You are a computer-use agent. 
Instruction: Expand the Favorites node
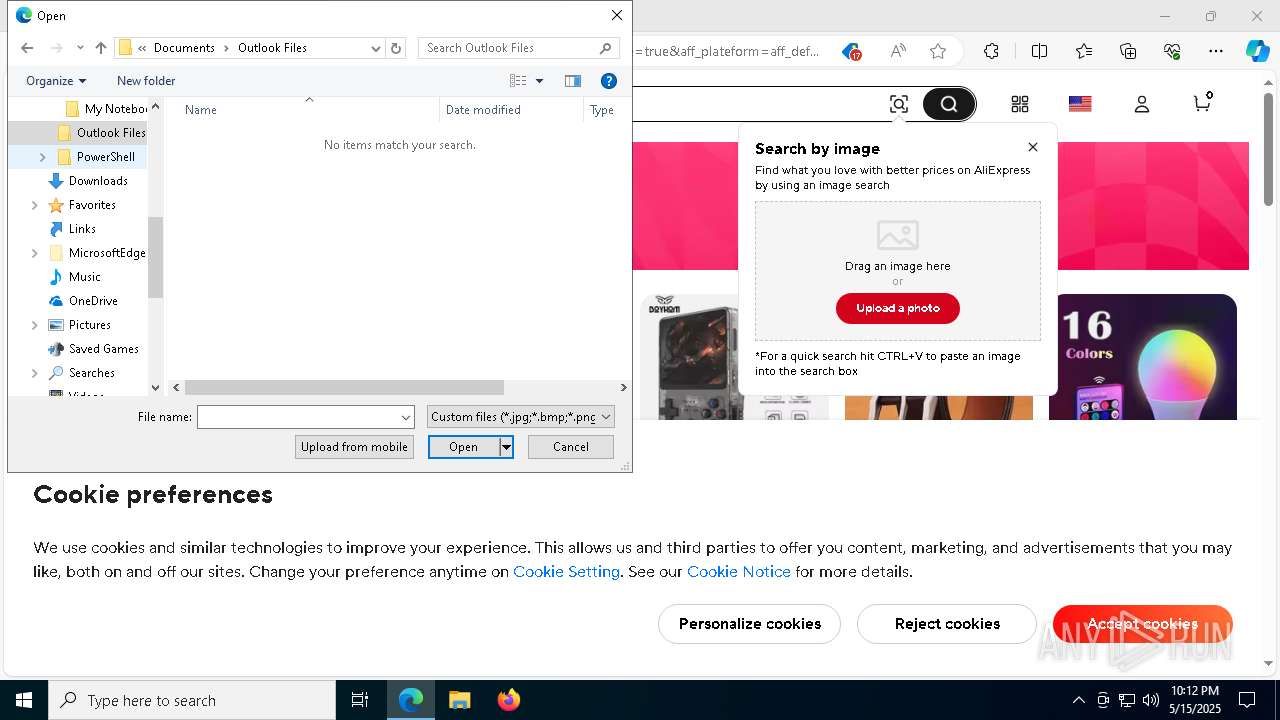click(35, 205)
